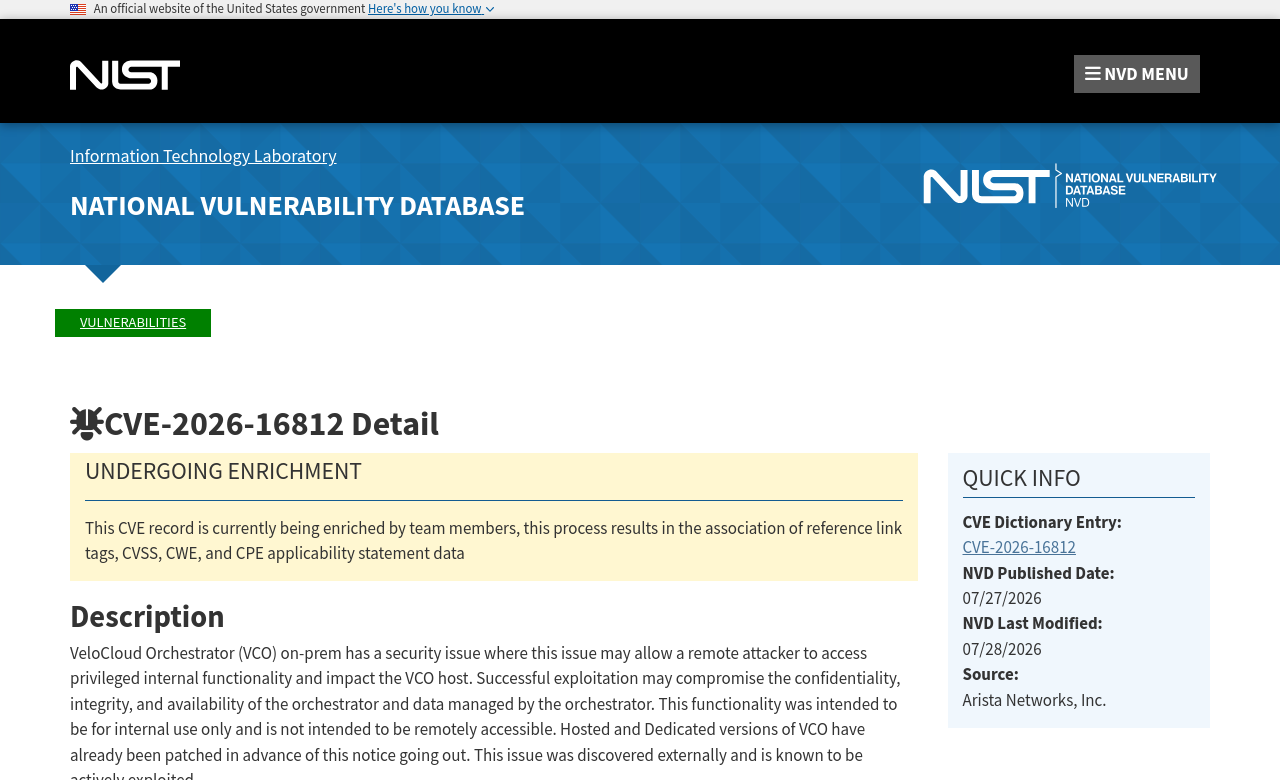This screenshot has height=780, width=1280.
Task: Click the published date 07/27/2026
Action: [1002, 599]
